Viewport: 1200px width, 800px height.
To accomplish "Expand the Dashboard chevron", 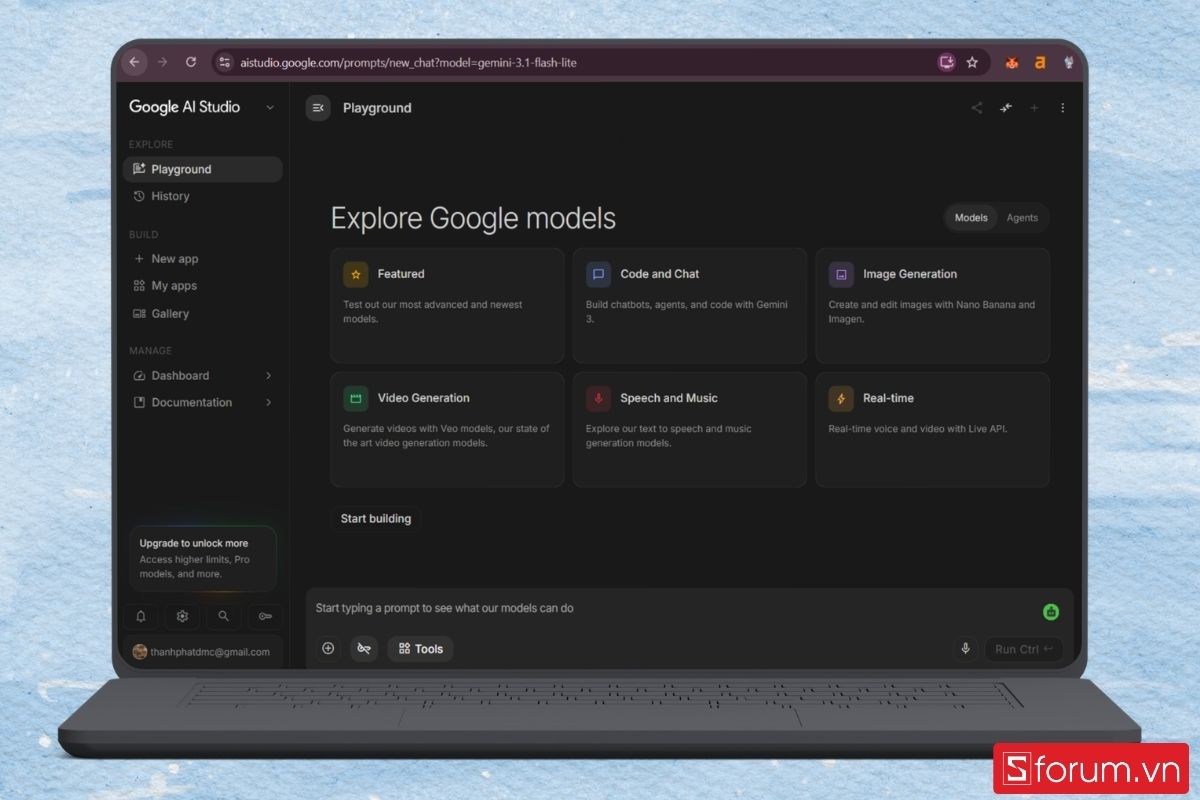I will 268,376.
